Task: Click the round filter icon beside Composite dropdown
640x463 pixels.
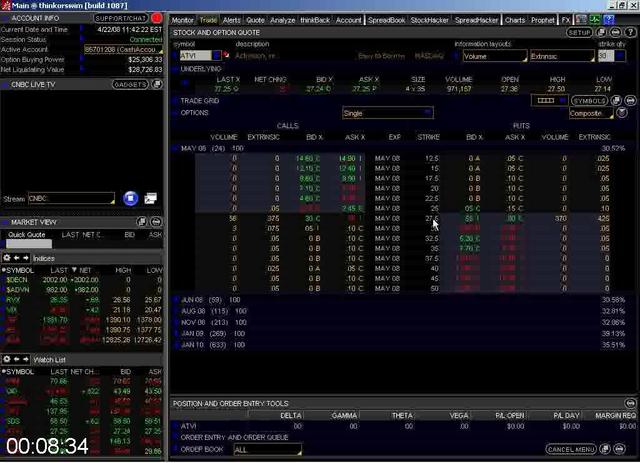Action: pyautogui.click(x=622, y=113)
